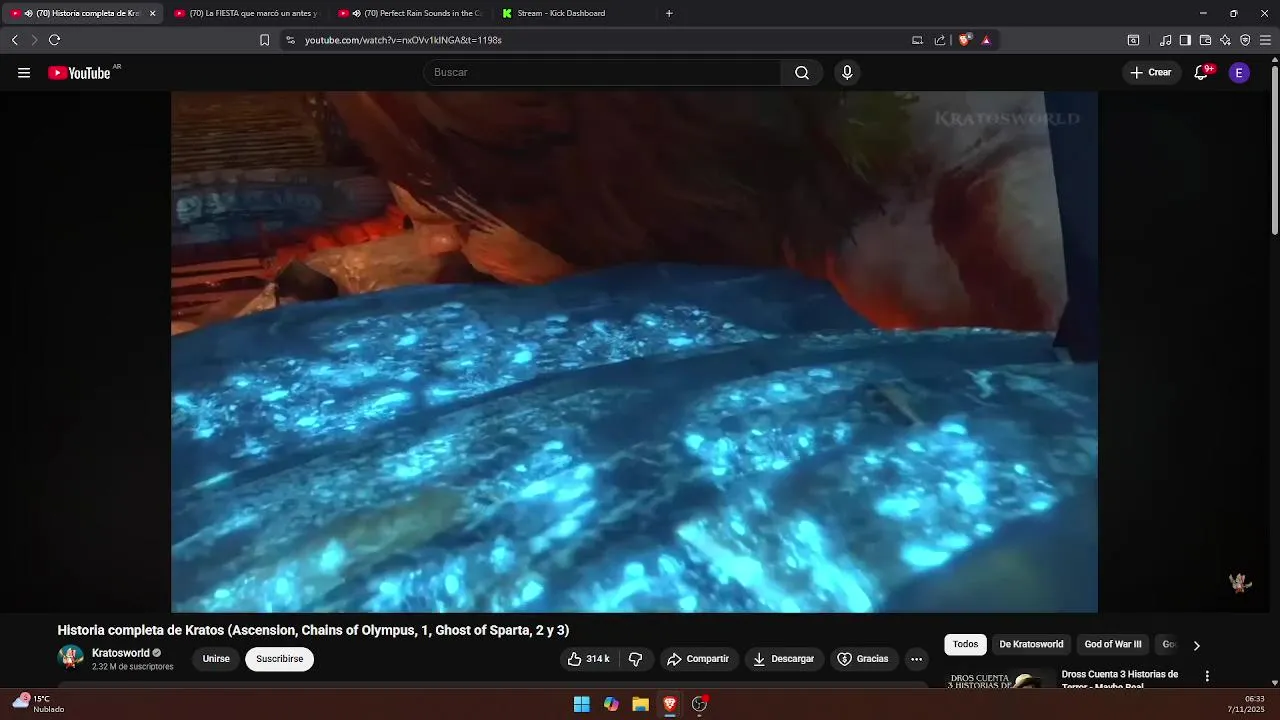Open more actions ellipsis under video

[x=916, y=659]
